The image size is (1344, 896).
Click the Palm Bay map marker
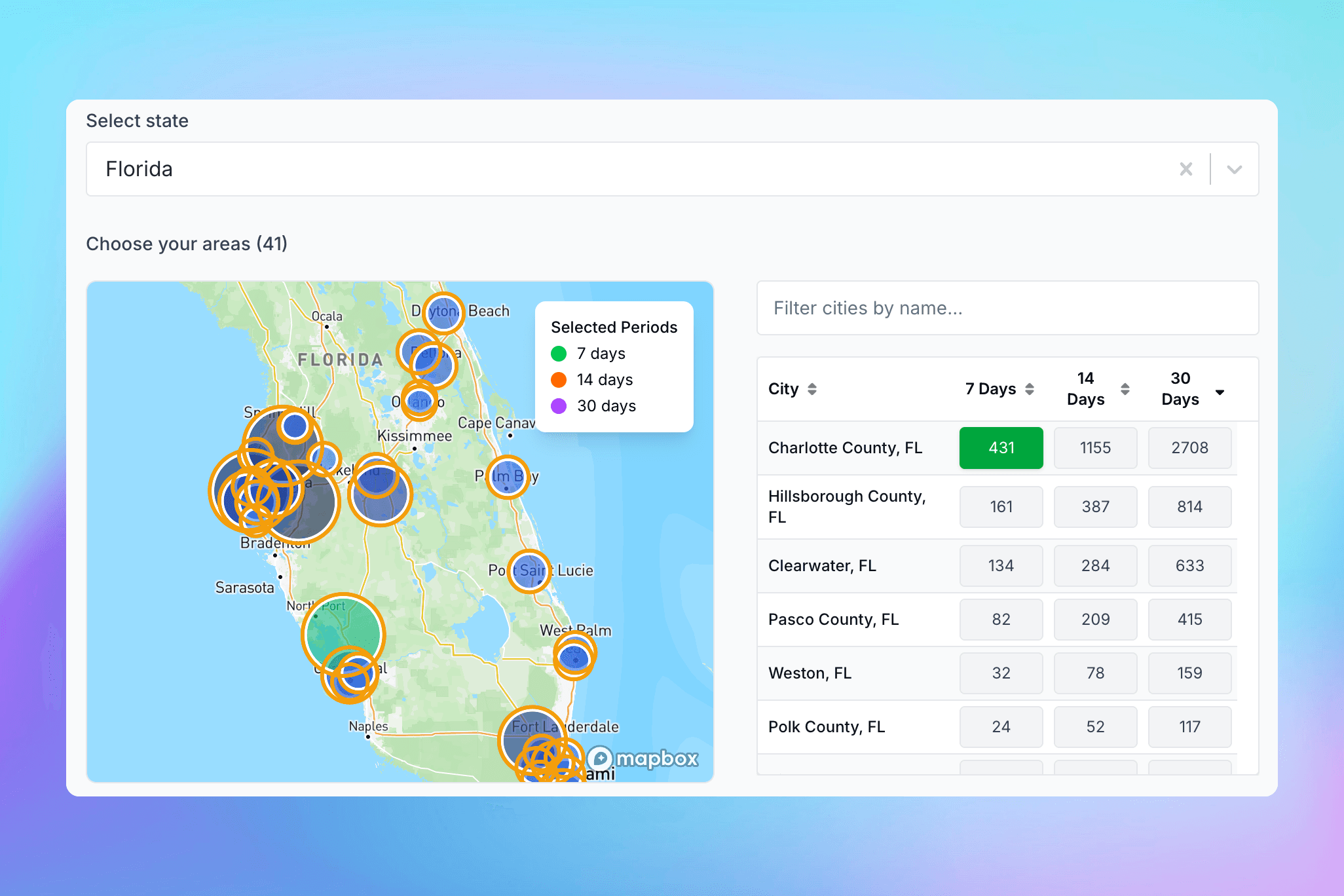(507, 477)
